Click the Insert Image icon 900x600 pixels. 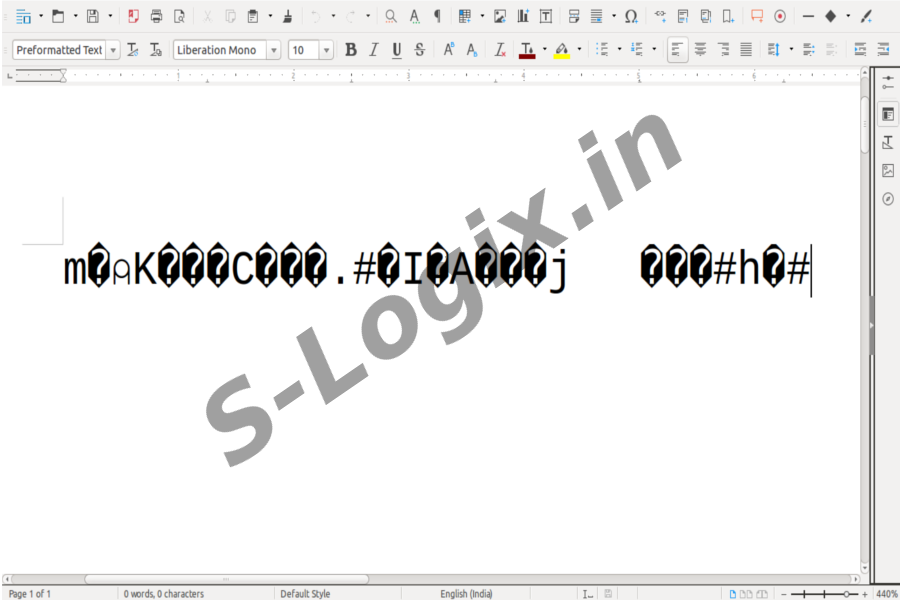pos(500,16)
